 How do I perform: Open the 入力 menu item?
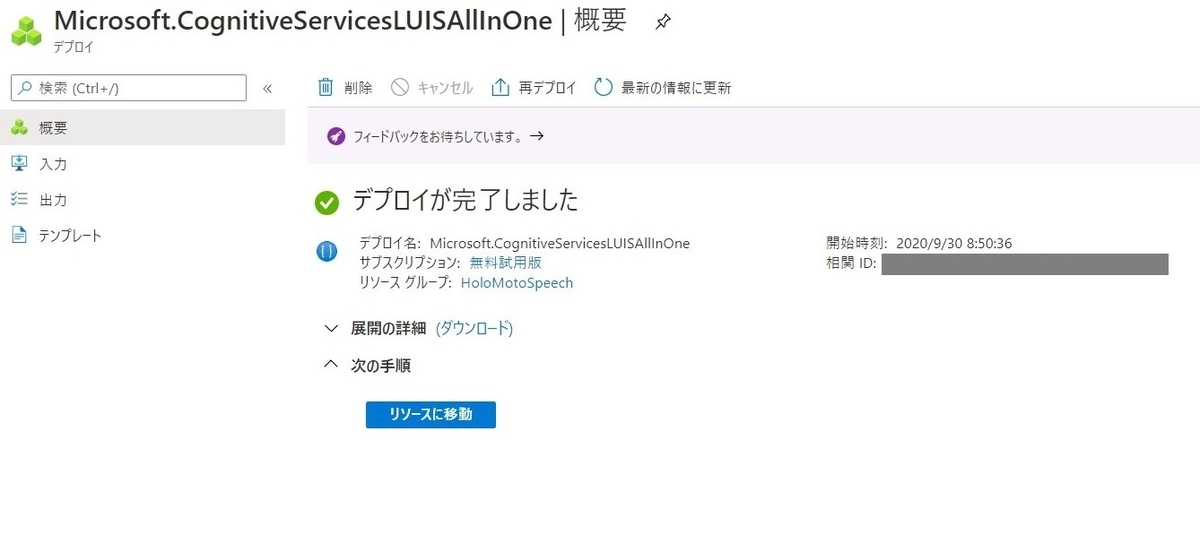142,164
